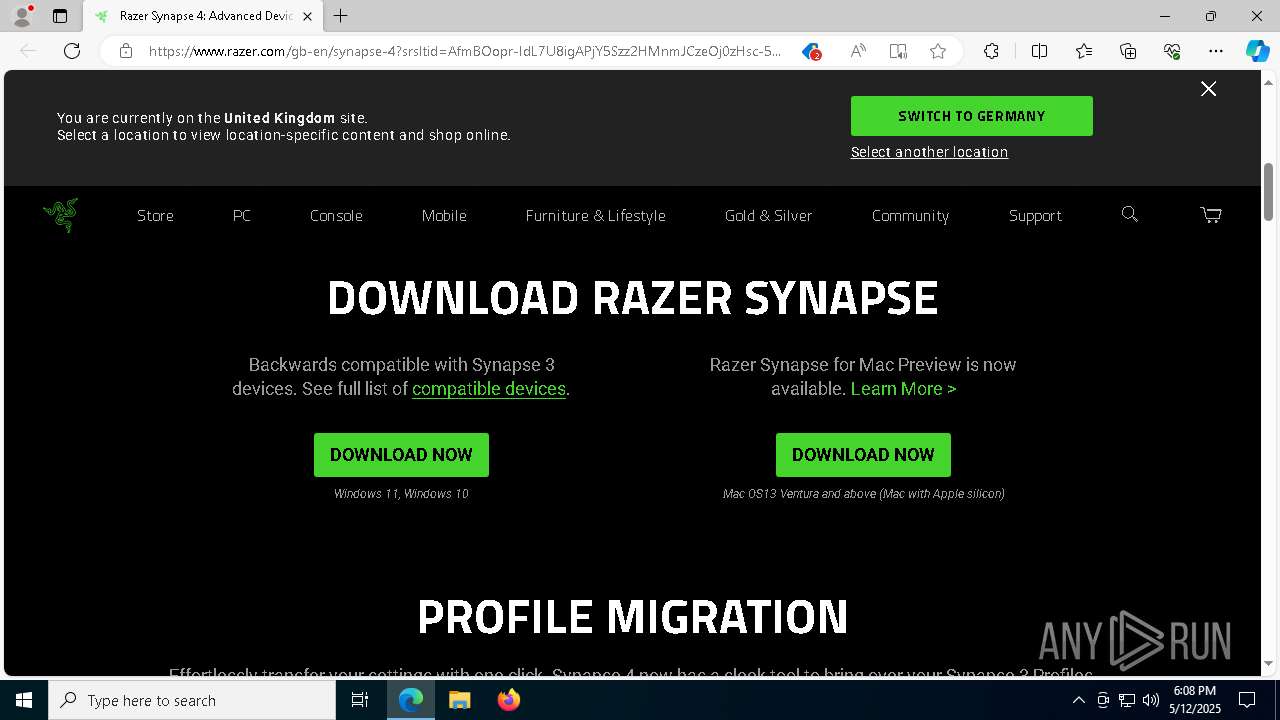Image resolution: width=1280 pixels, height=720 pixels.
Task: Open Gold & Silver menu
Action: [768, 215]
